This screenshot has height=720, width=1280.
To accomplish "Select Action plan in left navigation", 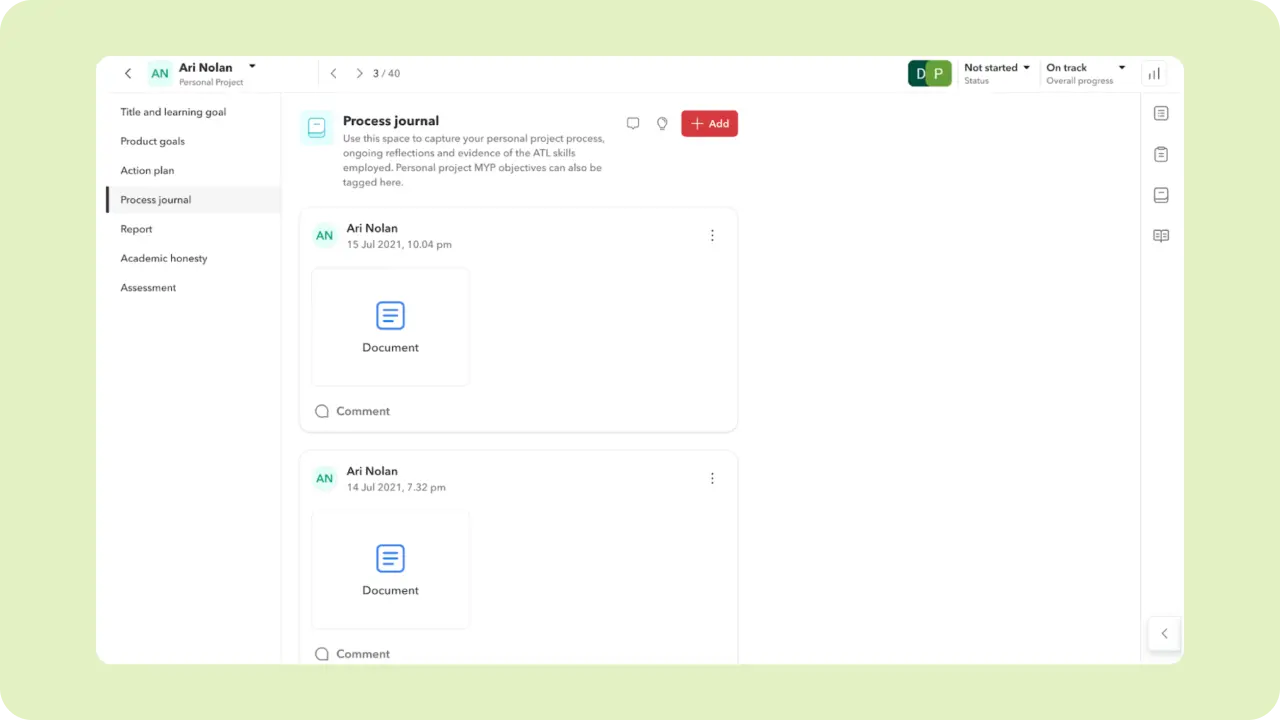I will tap(147, 171).
